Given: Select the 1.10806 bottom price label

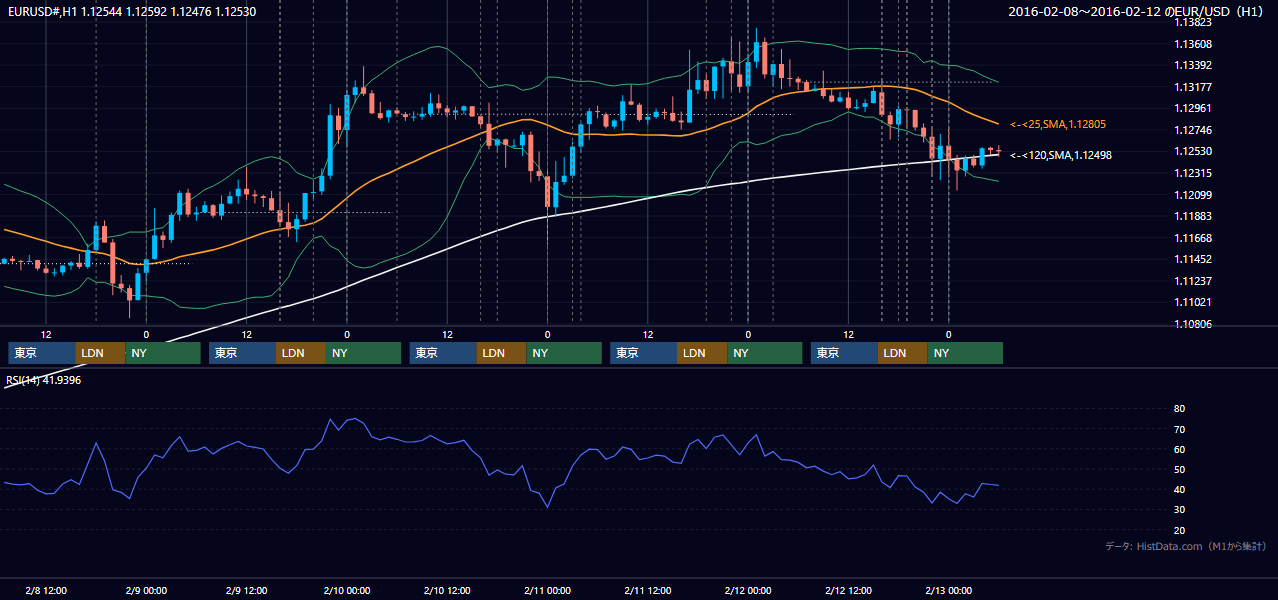Looking at the screenshot, I should point(1193,324).
